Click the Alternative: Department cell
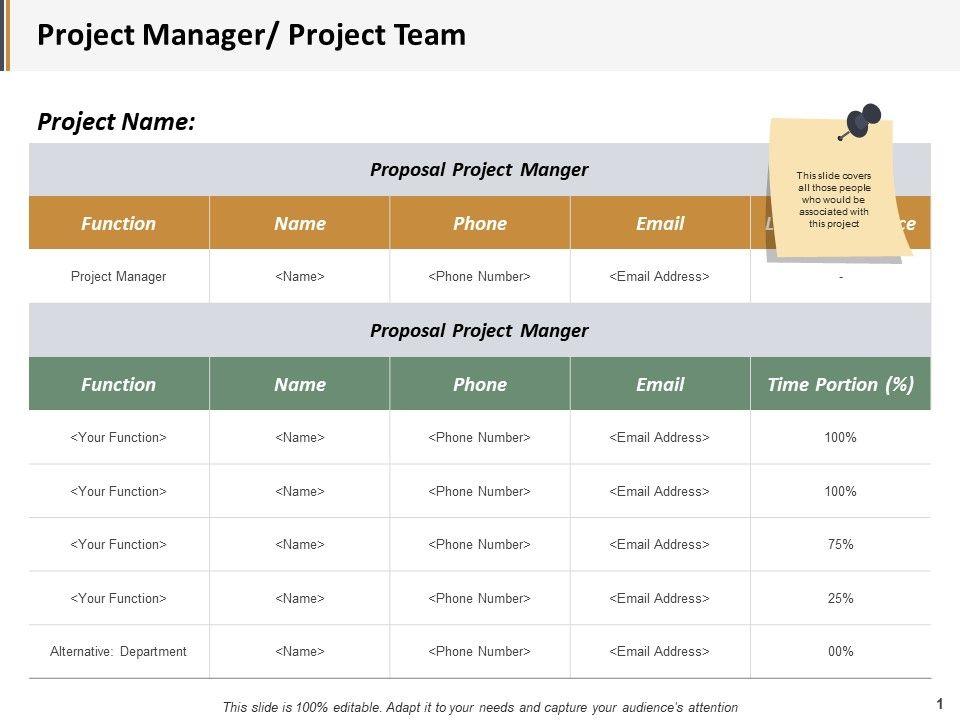The width and height of the screenshot is (960, 720). pyautogui.click(x=119, y=651)
